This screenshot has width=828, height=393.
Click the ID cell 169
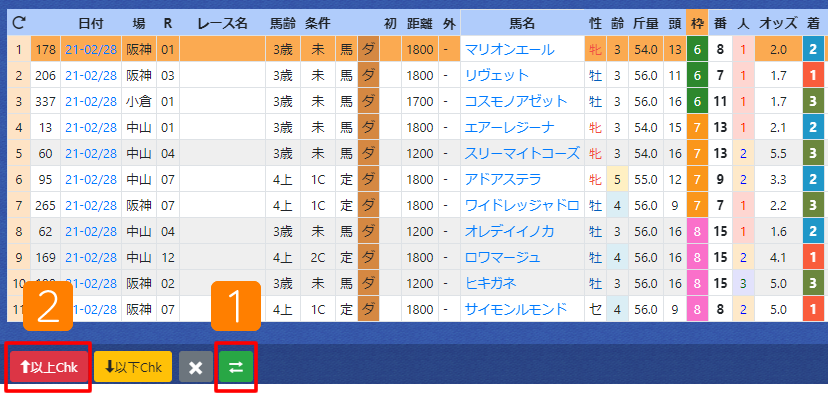click(45, 257)
